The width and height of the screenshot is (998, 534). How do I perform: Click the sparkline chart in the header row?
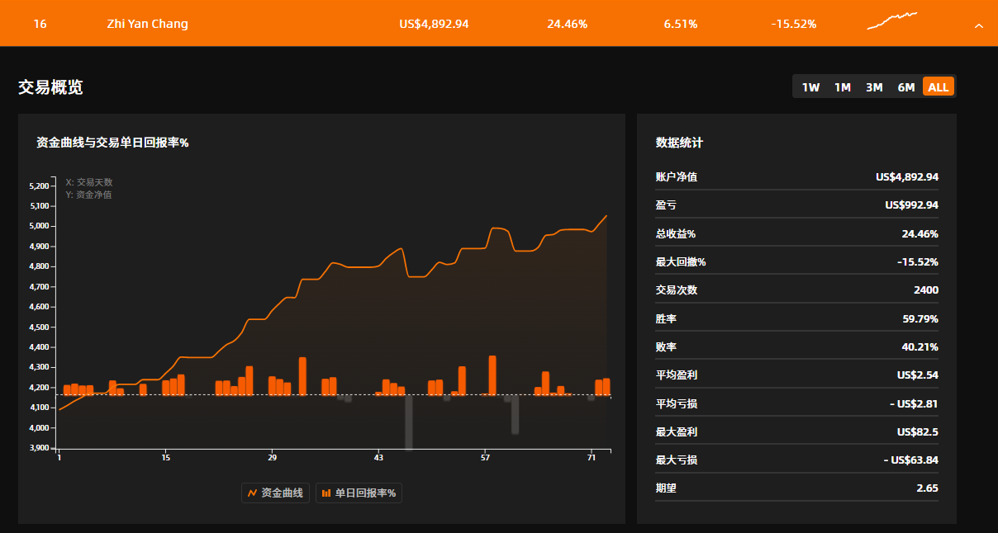(x=892, y=21)
